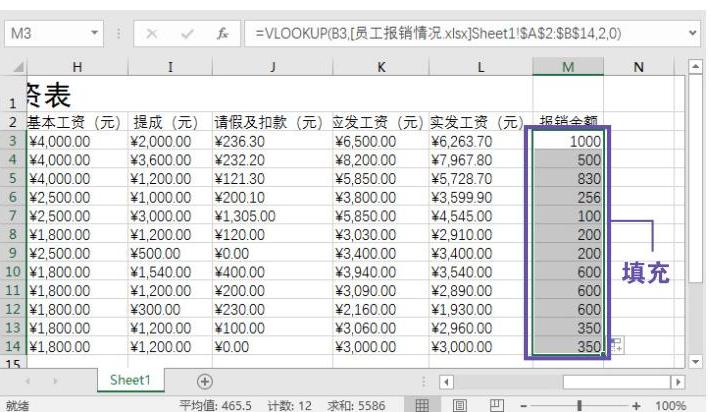Click horizontal scrollbar left arrow

(446, 382)
